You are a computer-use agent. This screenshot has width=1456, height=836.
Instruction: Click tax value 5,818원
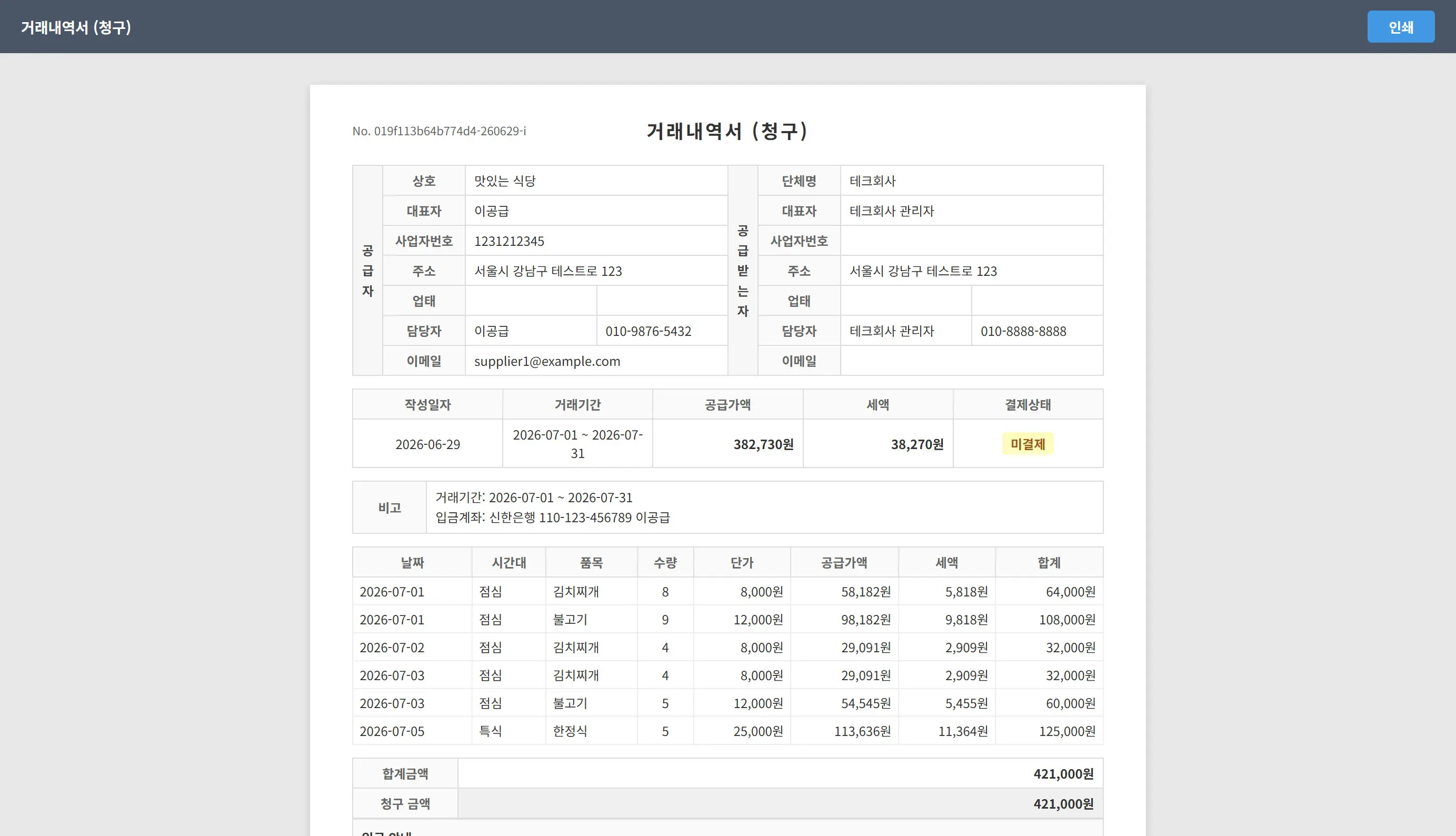point(966,591)
